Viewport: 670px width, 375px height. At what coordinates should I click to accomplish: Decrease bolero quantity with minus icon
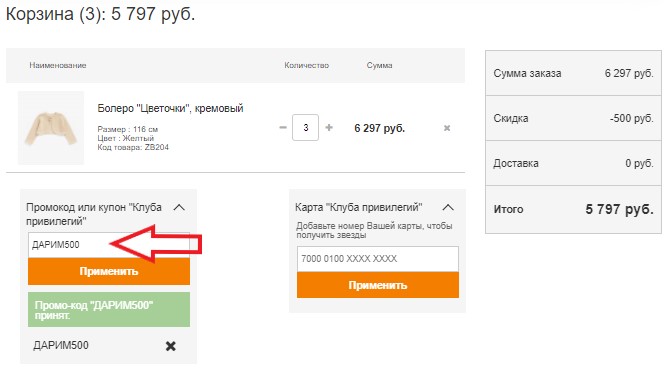click(283, 128)
